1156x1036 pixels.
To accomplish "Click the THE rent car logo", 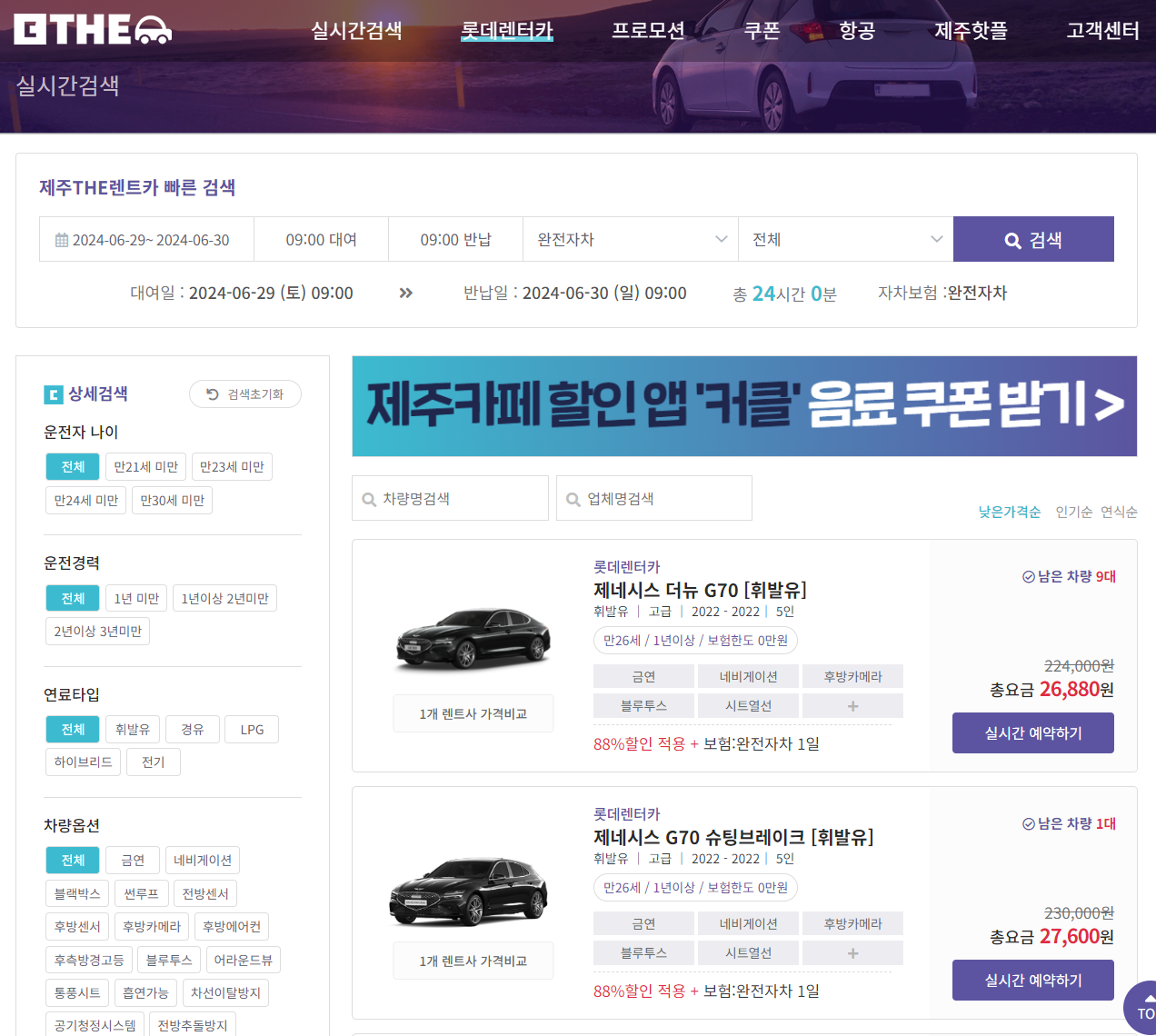I will point(93,30).
